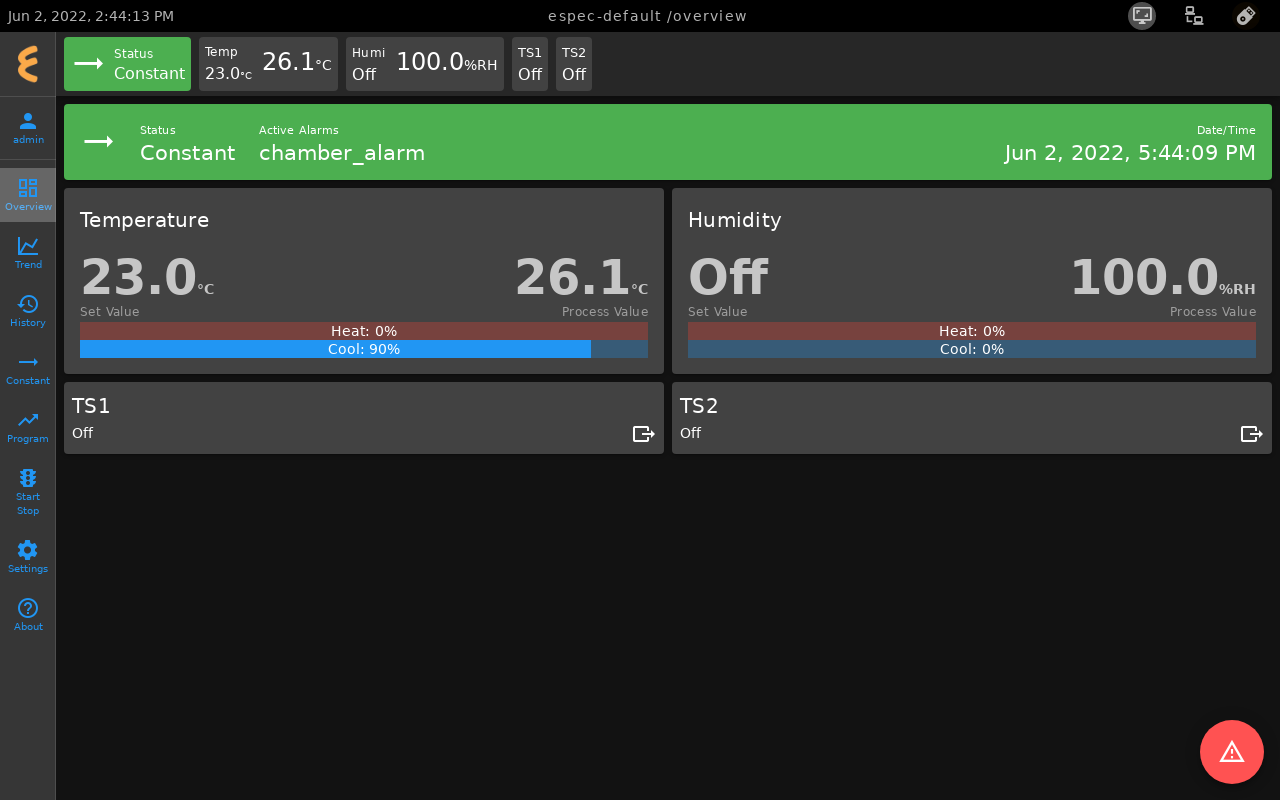Click the Humidity card heading
The height and width of the screenshot is (800, 1280).
coord(735,220)
